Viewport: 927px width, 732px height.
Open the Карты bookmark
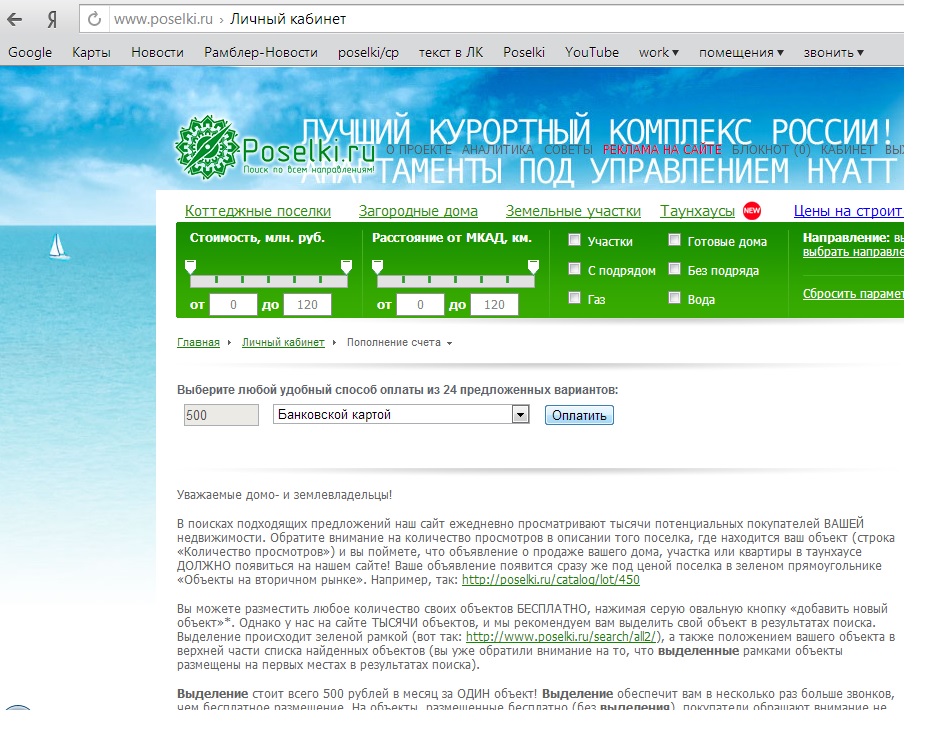click(91, 53)
